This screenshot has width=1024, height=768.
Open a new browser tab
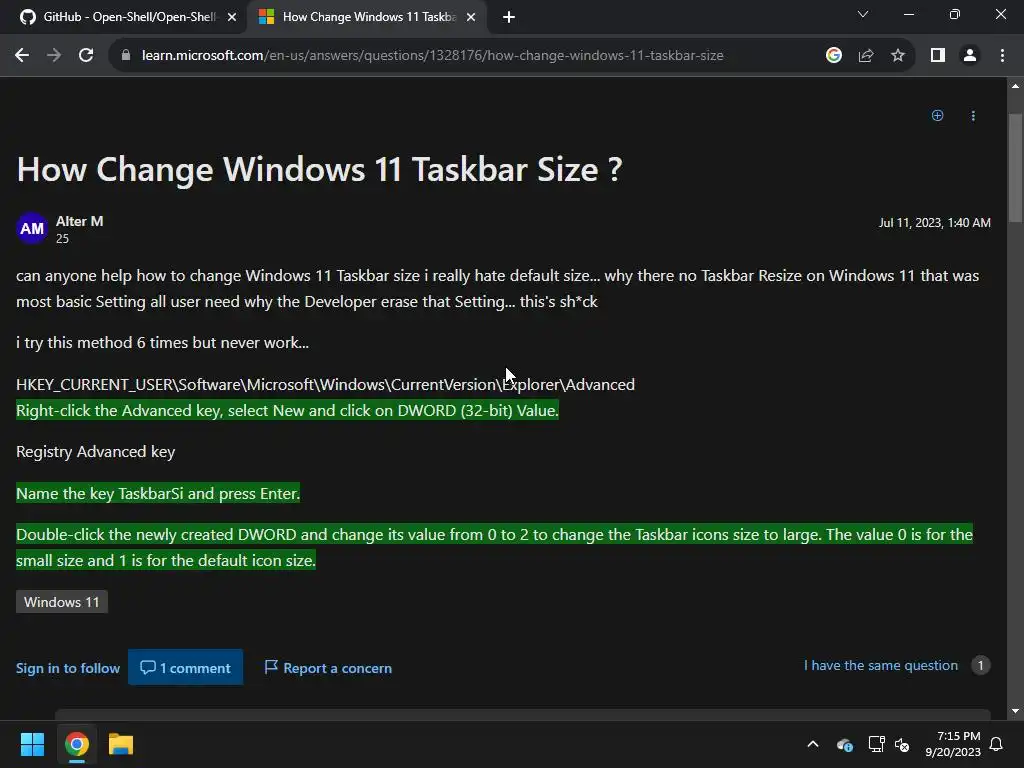pyautogui.click(x=509, y=18)
